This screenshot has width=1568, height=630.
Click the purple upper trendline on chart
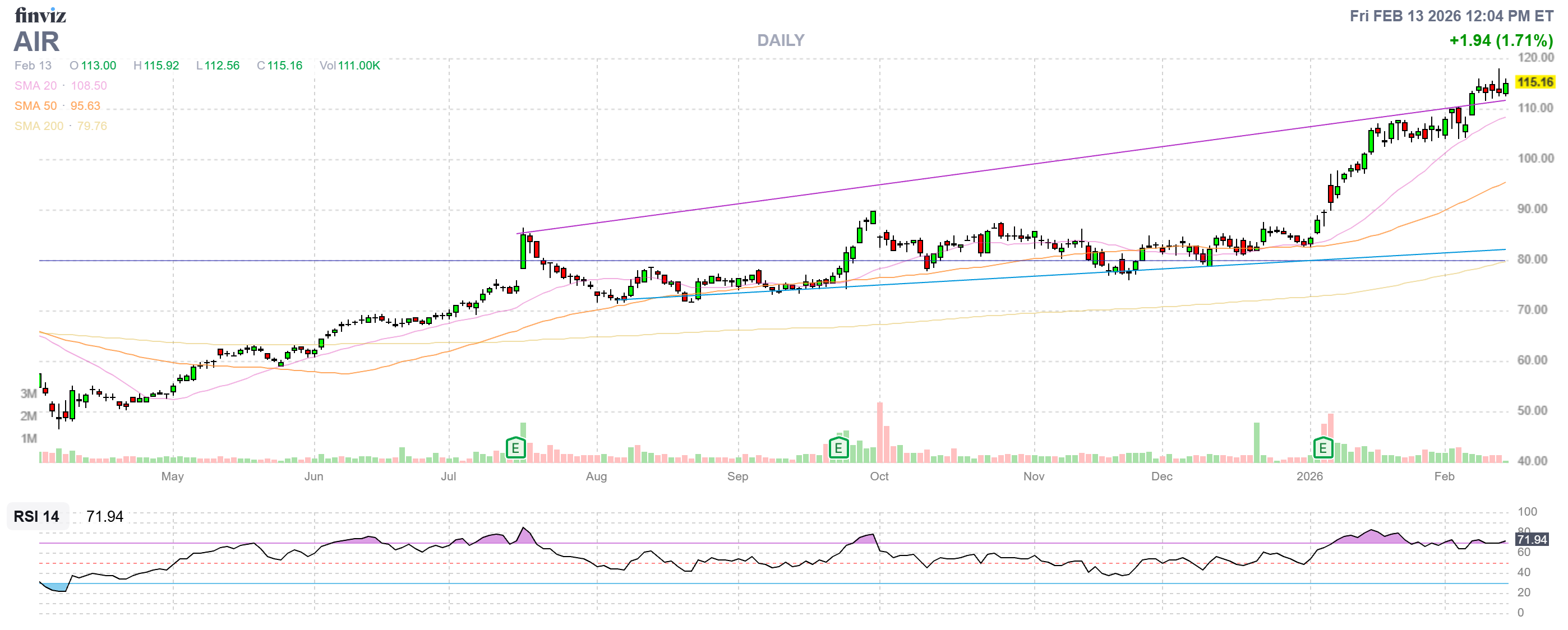click(913, 180)
